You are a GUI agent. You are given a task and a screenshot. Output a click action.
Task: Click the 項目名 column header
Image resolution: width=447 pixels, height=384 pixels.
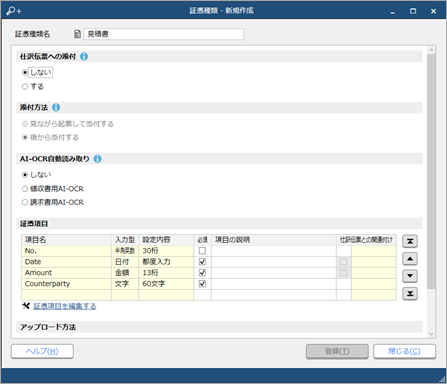(66, 240)
